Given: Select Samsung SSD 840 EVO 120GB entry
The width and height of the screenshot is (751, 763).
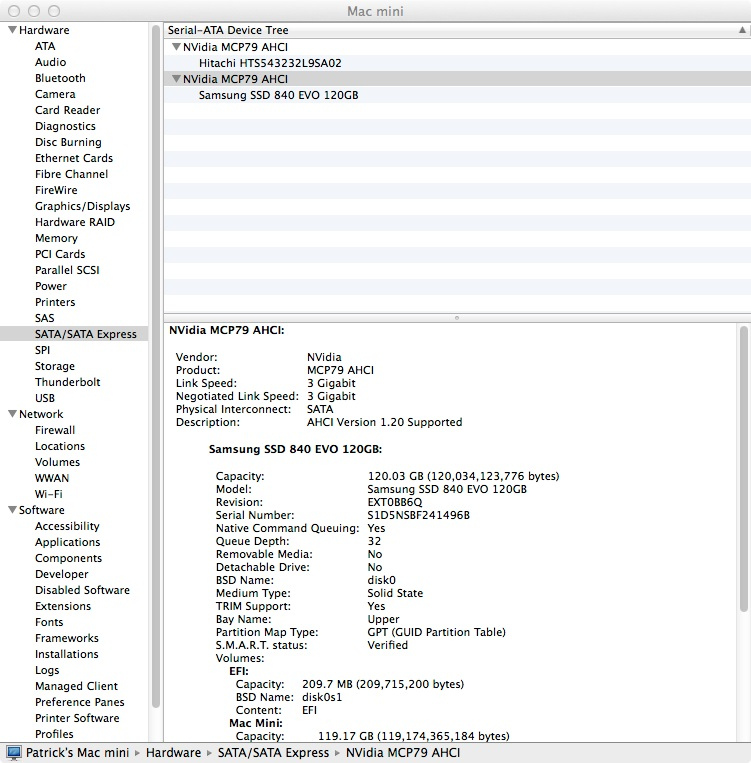Looking at the screenshot, I should pyautogui.click(x=278, y=95).
